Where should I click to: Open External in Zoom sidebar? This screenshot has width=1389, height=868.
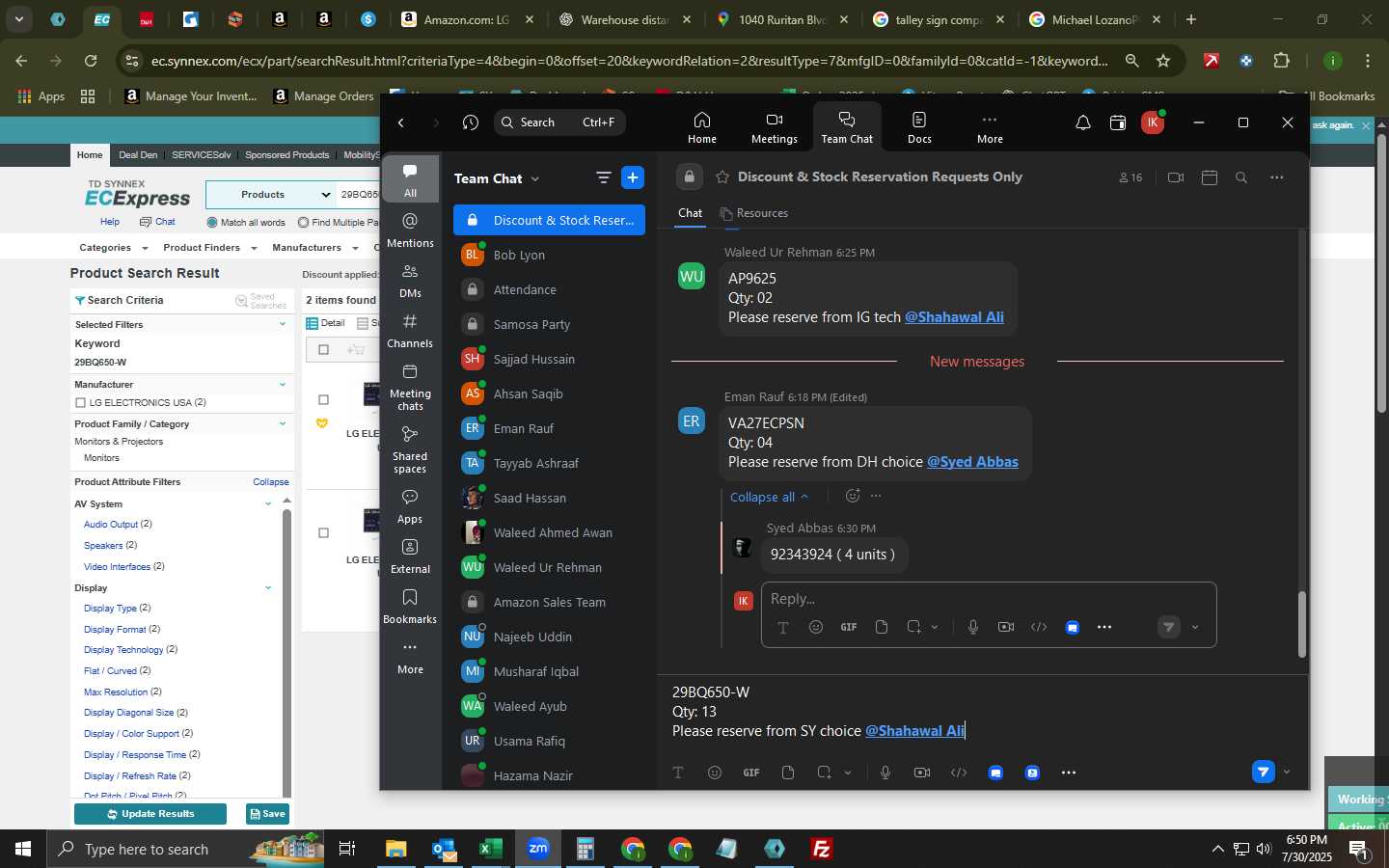click(x=410, y=556)
